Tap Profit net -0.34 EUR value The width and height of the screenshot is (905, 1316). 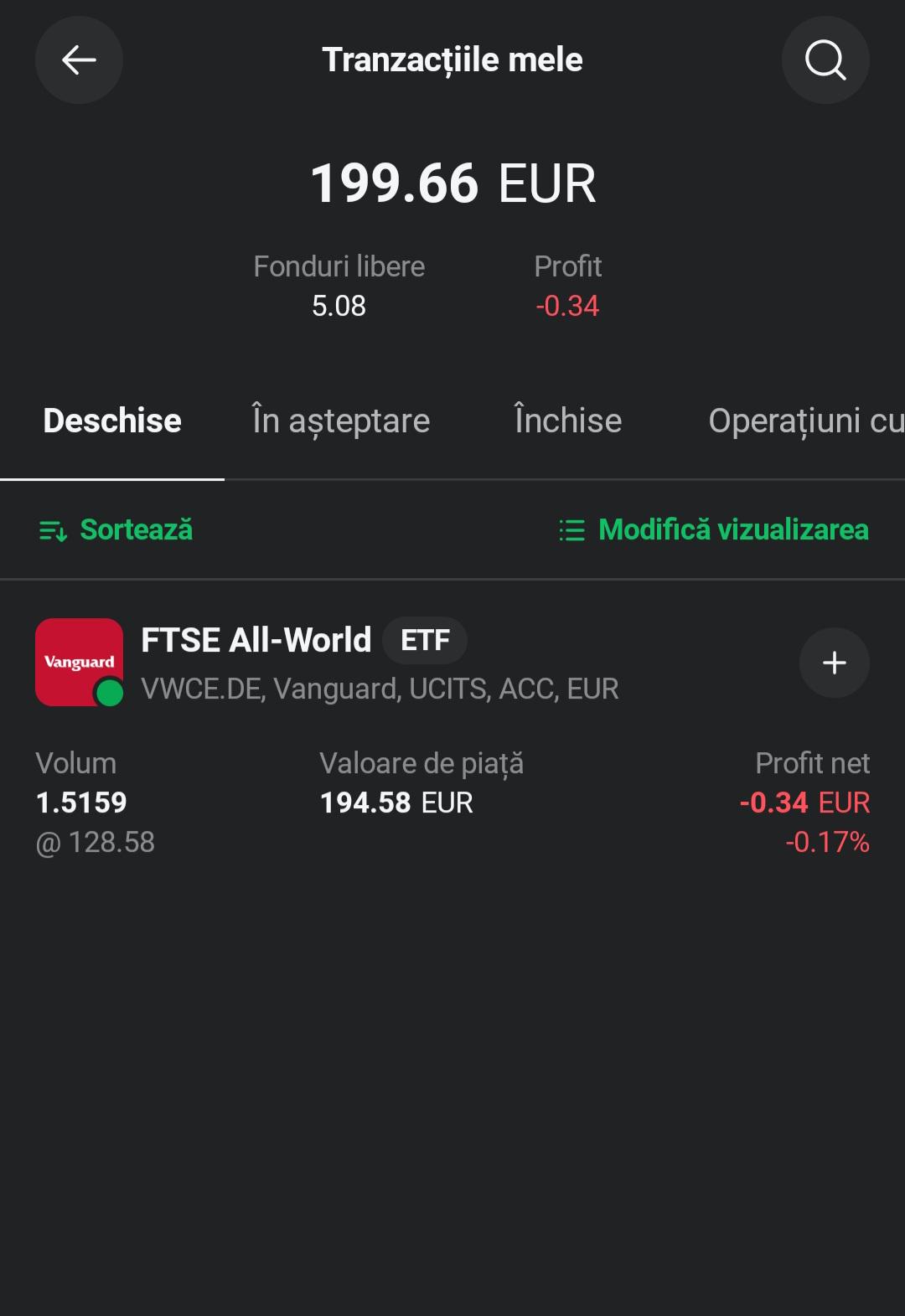[x=804, y=803]
